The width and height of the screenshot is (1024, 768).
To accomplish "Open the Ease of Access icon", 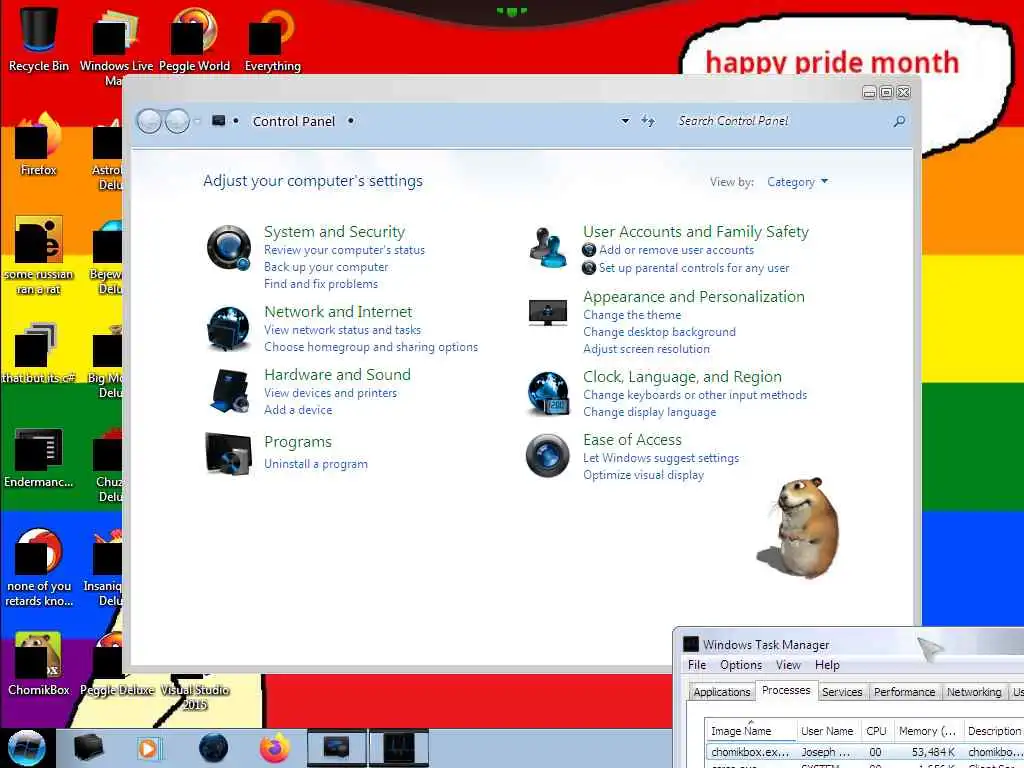I will point(548,456).
